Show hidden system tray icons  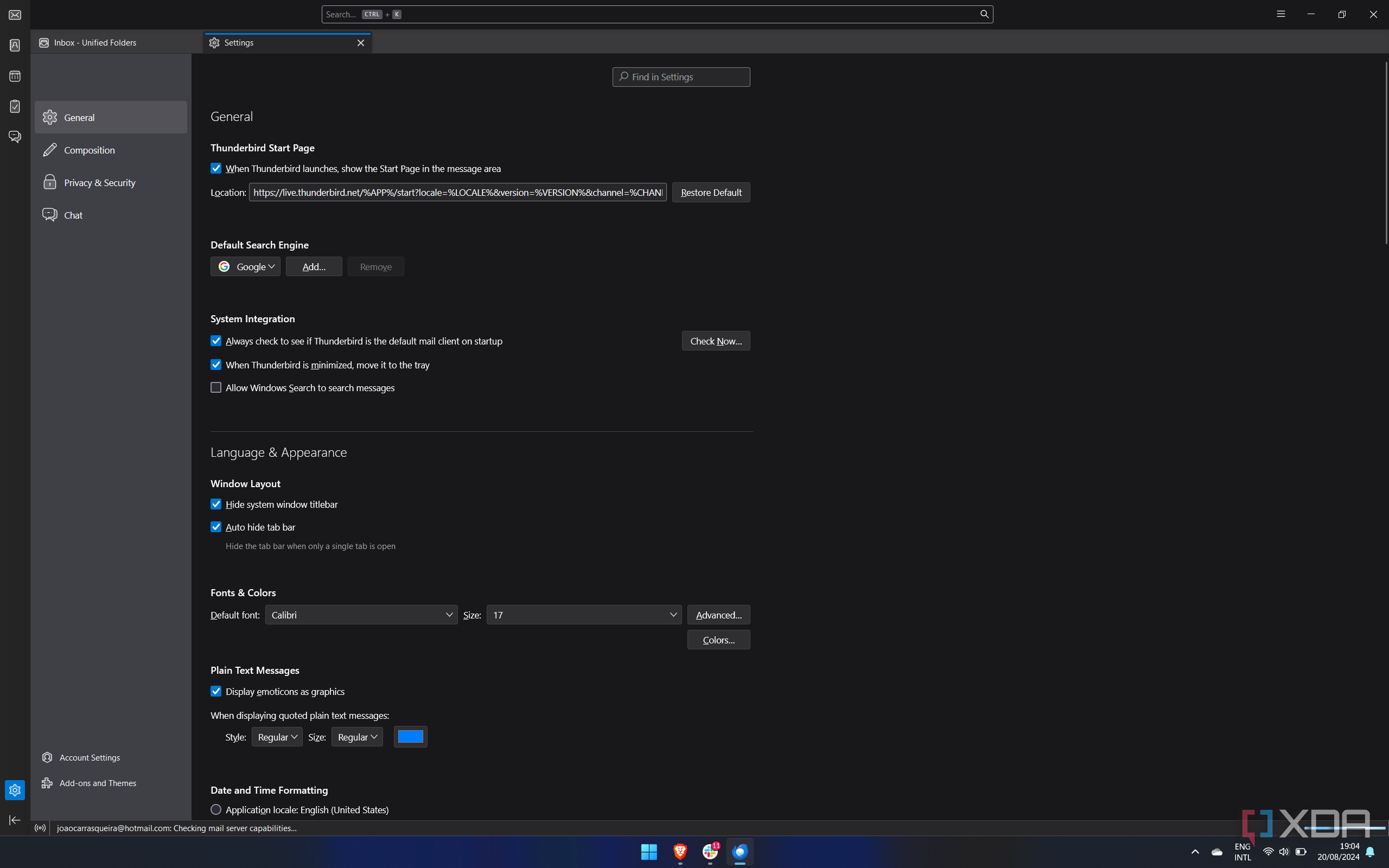tap(1195, 852)
